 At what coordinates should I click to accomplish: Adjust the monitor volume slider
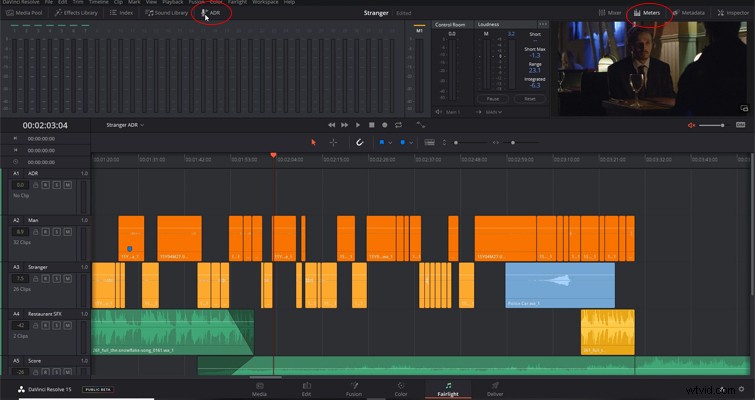[712, 125]
